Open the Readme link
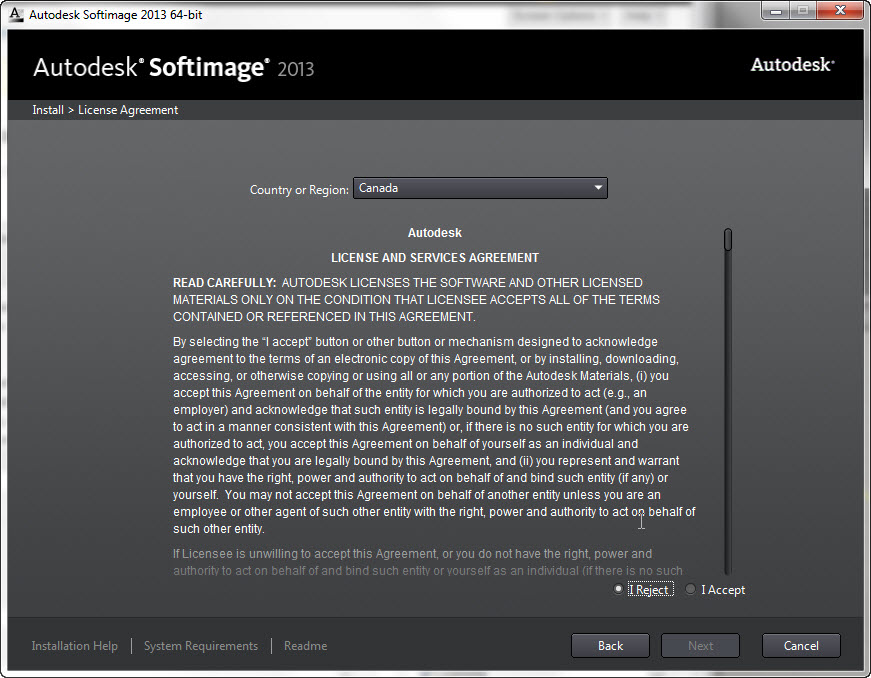 305,646
